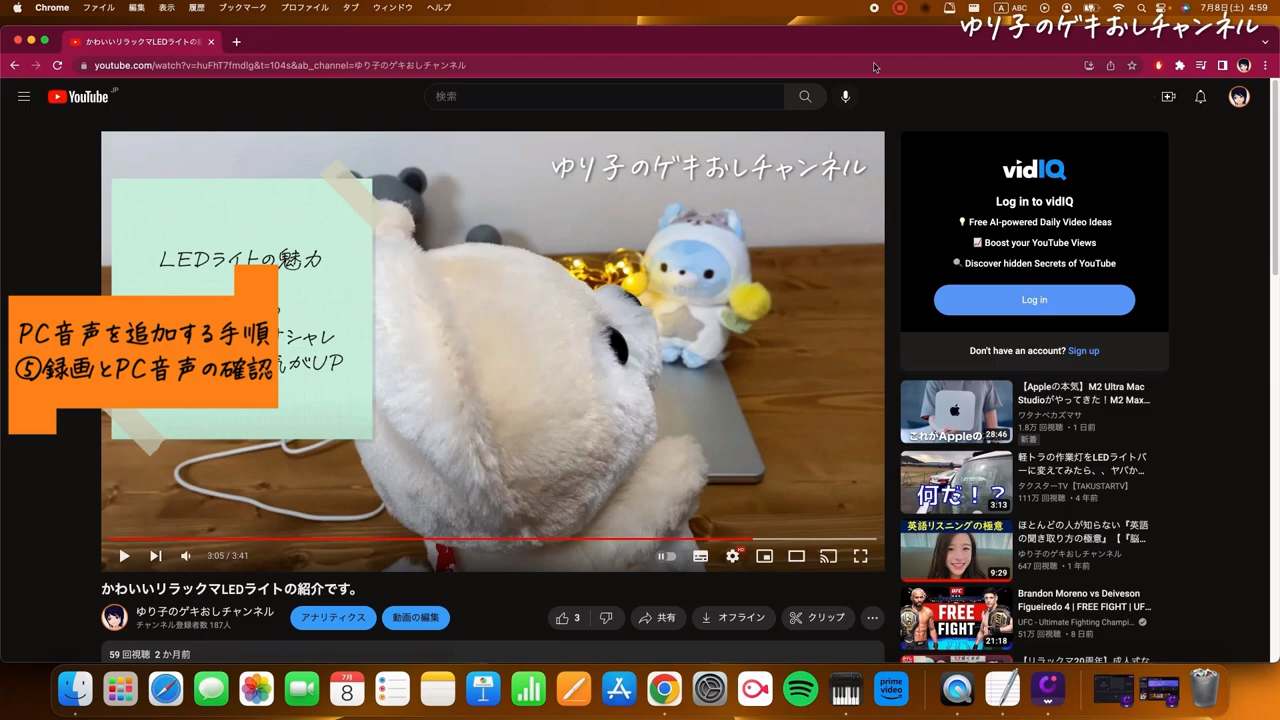Cast video with Play on TV icon
This screenshot has width=1280, height=720.
point(829,556)
